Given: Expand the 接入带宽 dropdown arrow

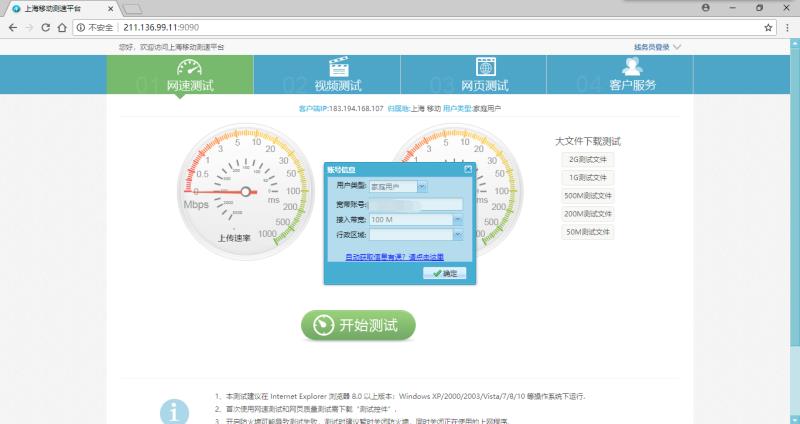Looking at the screenshot, I should (x=458, y=219).
